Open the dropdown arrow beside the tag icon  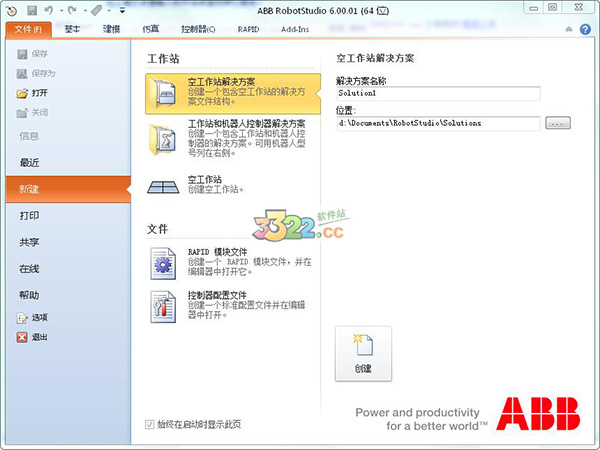[x=109, y=11]
